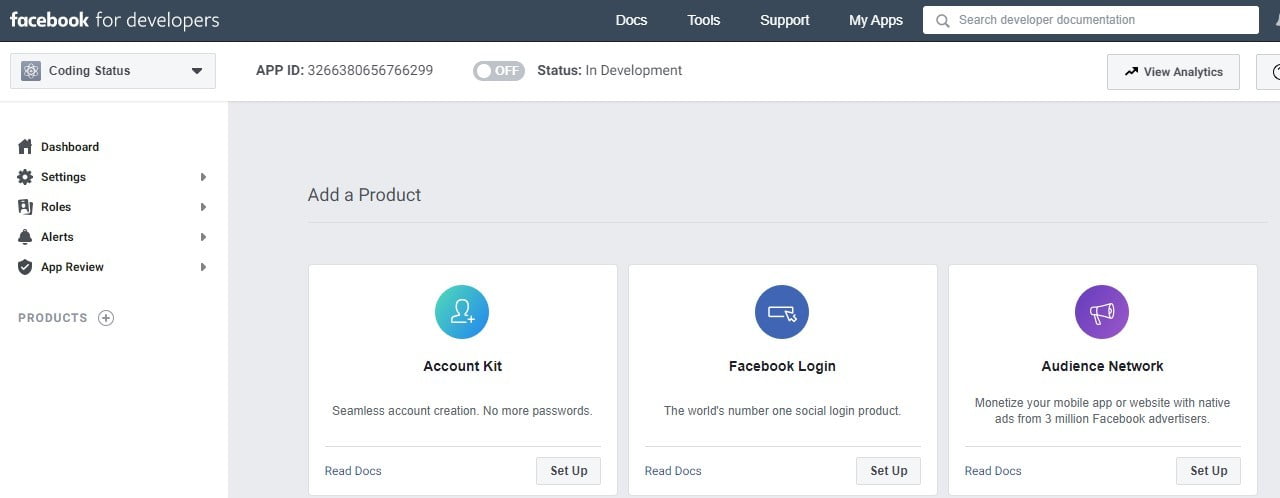Open Read Docs for Account Kit

[353, 471]
